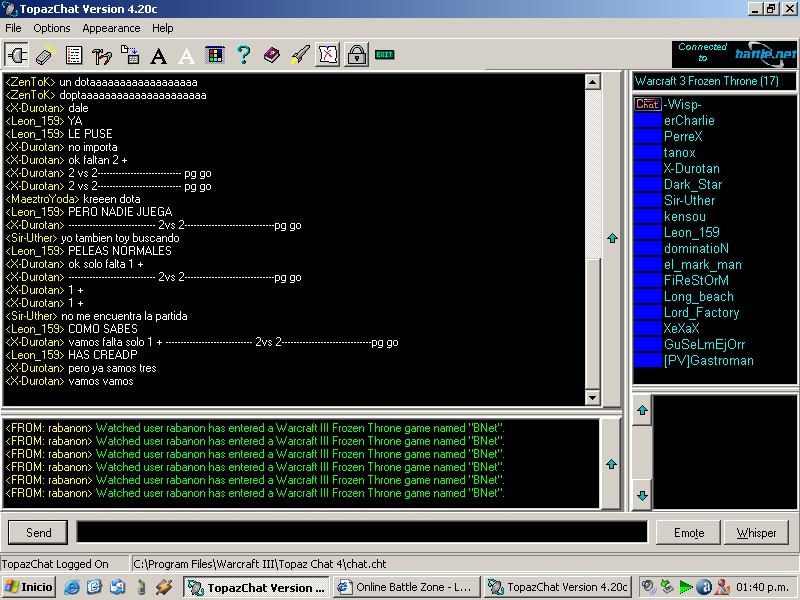Click the green EXIT icon

click(x=385, y=55)
